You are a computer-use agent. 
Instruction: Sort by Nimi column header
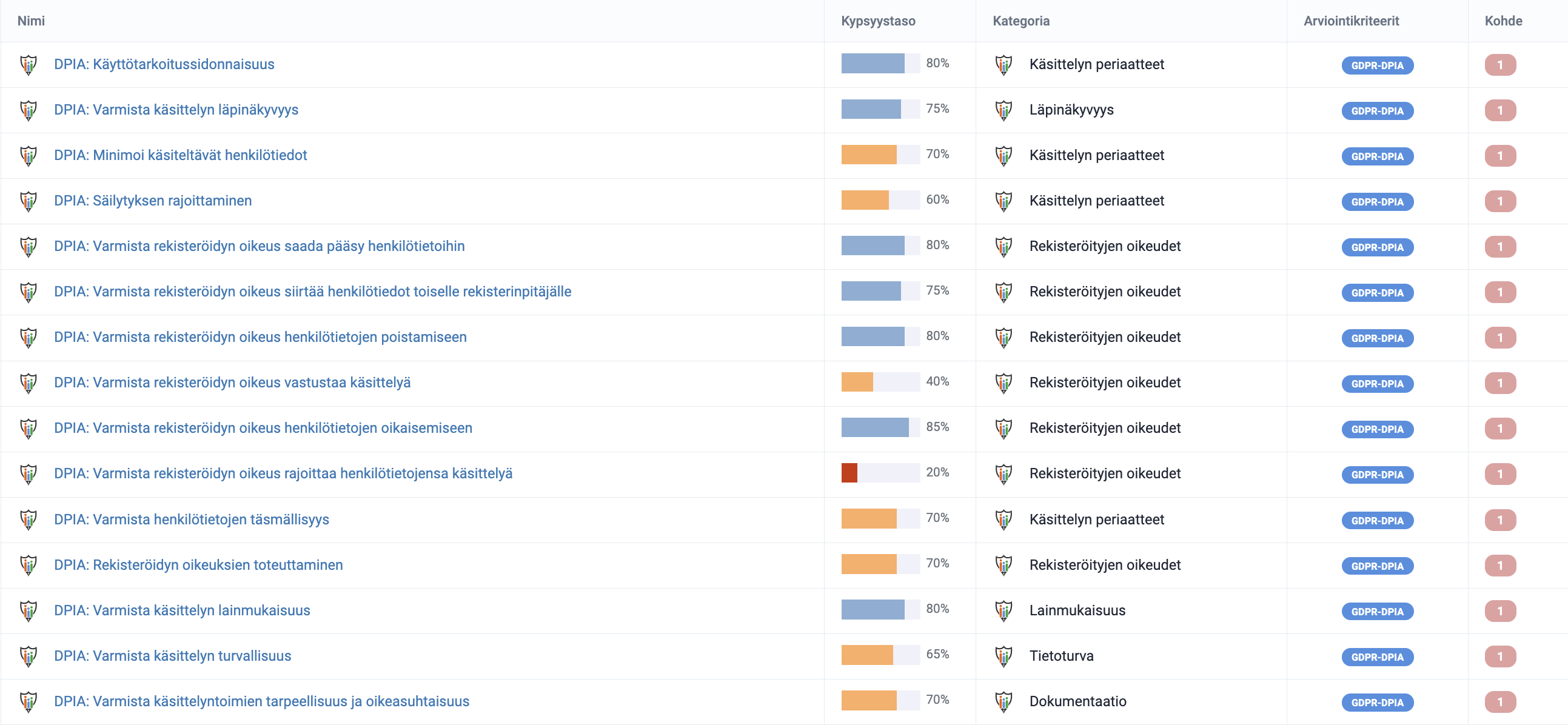[x=31, y=21]
